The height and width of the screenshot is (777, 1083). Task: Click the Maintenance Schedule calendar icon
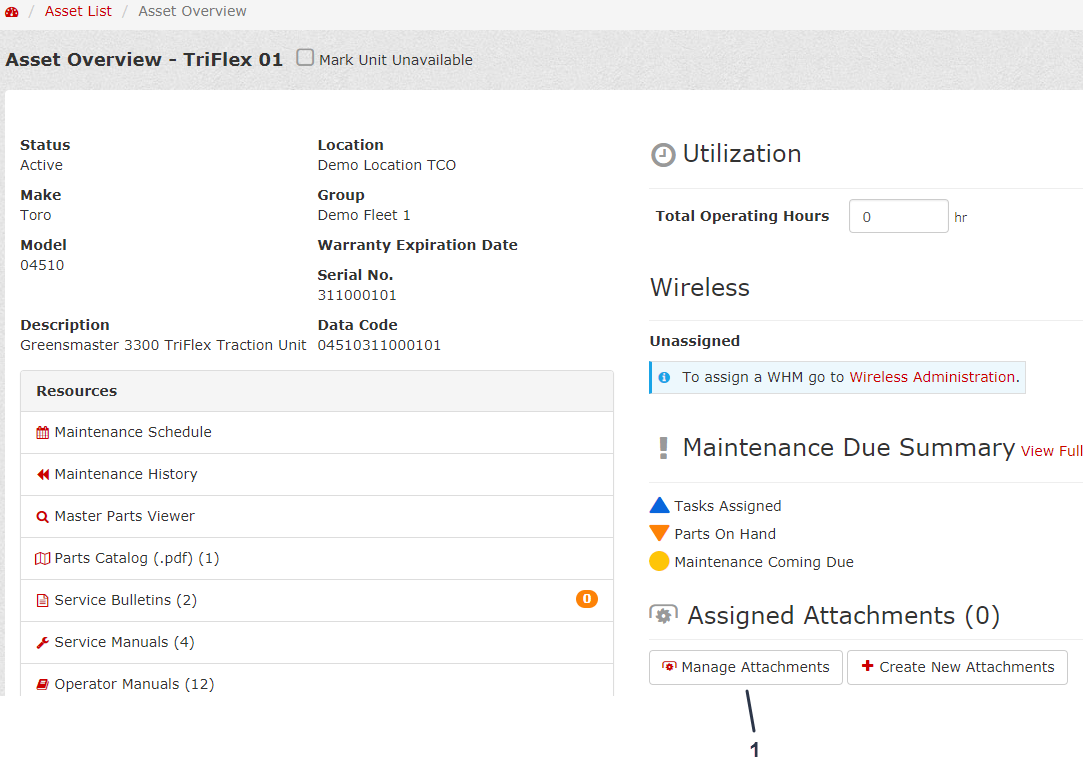(x=42, y=433)
